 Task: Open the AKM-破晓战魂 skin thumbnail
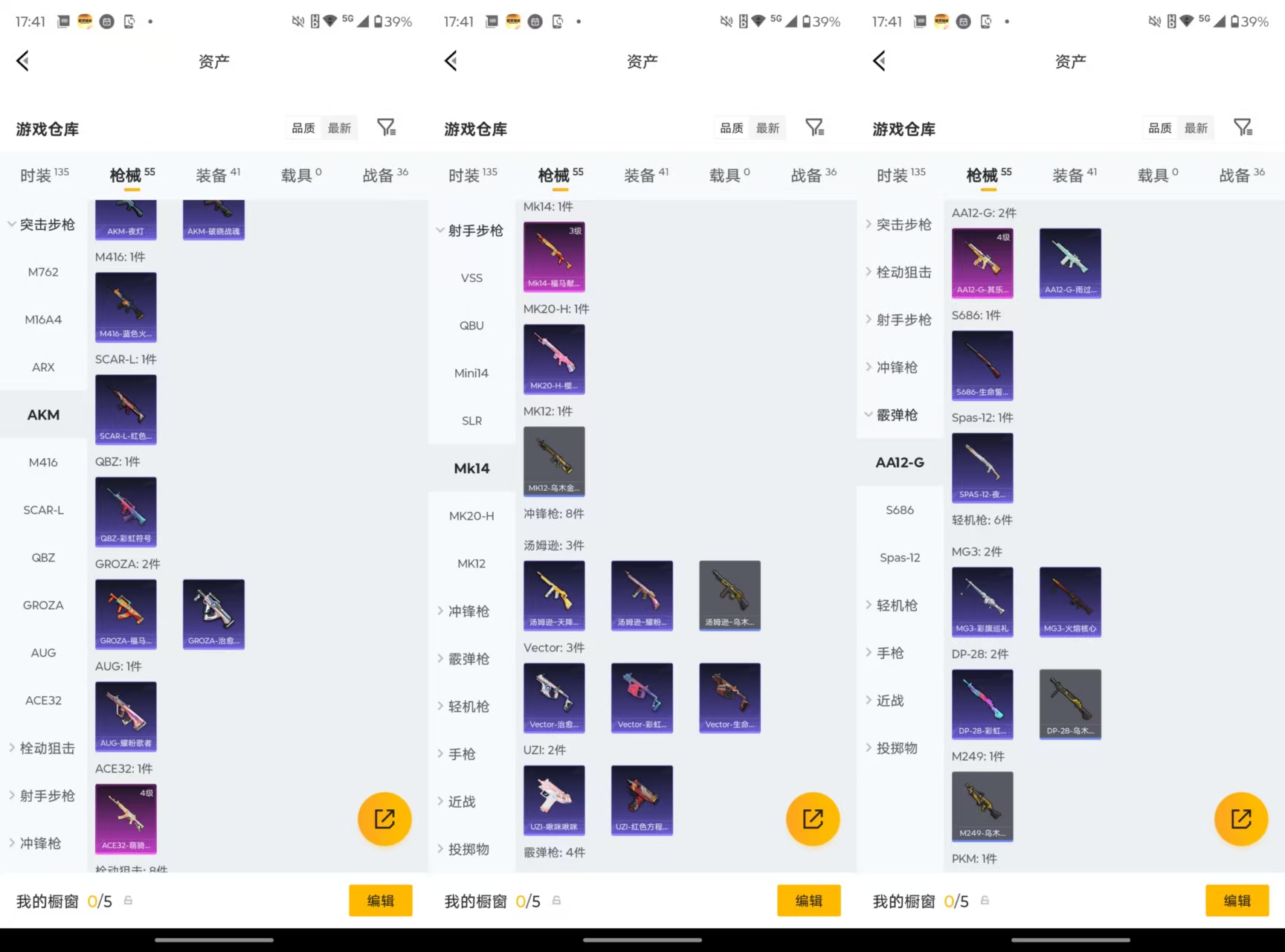[x=213, y=219]
